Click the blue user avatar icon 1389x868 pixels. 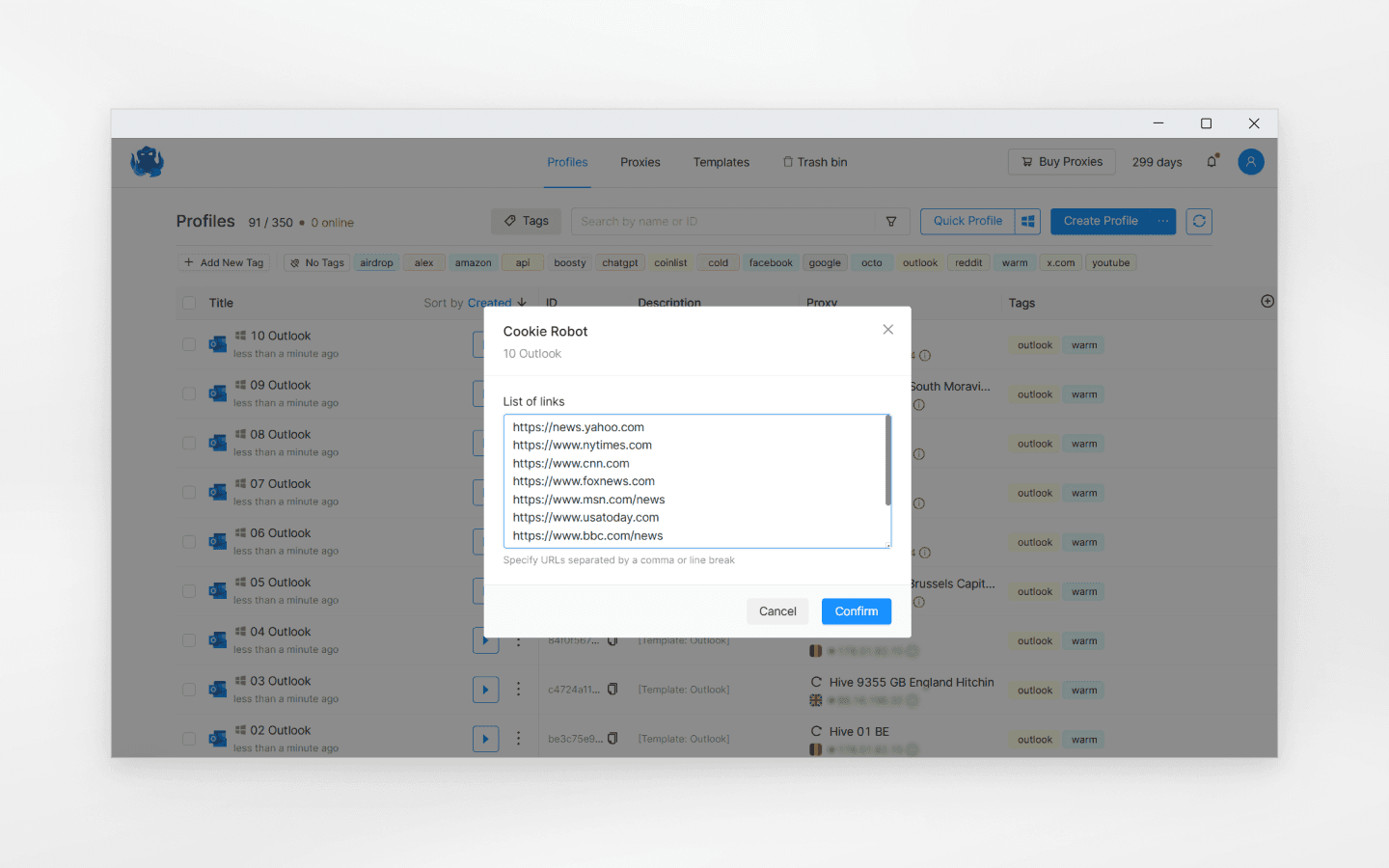click(x=1250, y=161)
